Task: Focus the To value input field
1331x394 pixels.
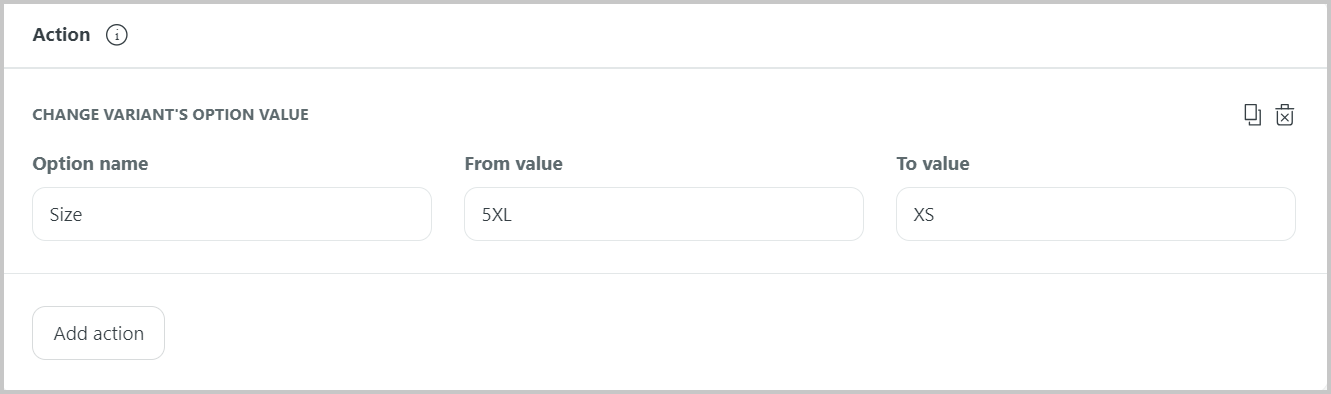Action: click(x=1096, y=214)
